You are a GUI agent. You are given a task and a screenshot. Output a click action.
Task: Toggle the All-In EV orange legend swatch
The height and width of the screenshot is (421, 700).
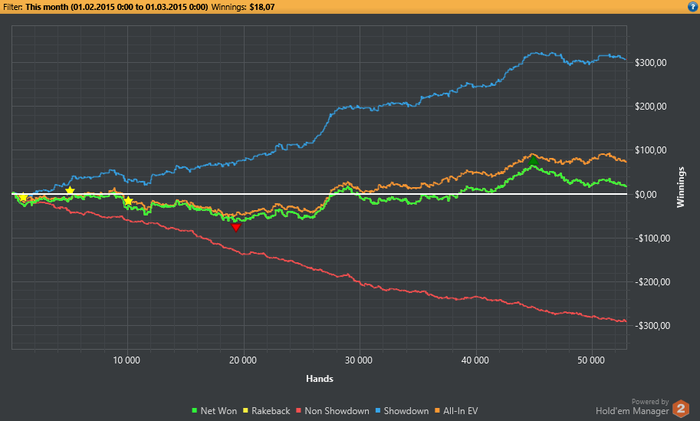coord(438,411)
